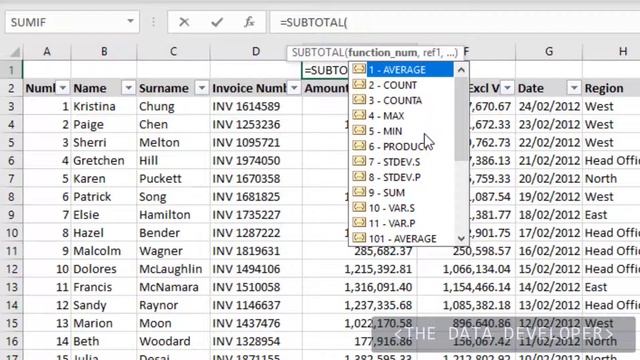This screenshot has width=640, height=360.
Task: Select column D header
Action: (256, 51)
